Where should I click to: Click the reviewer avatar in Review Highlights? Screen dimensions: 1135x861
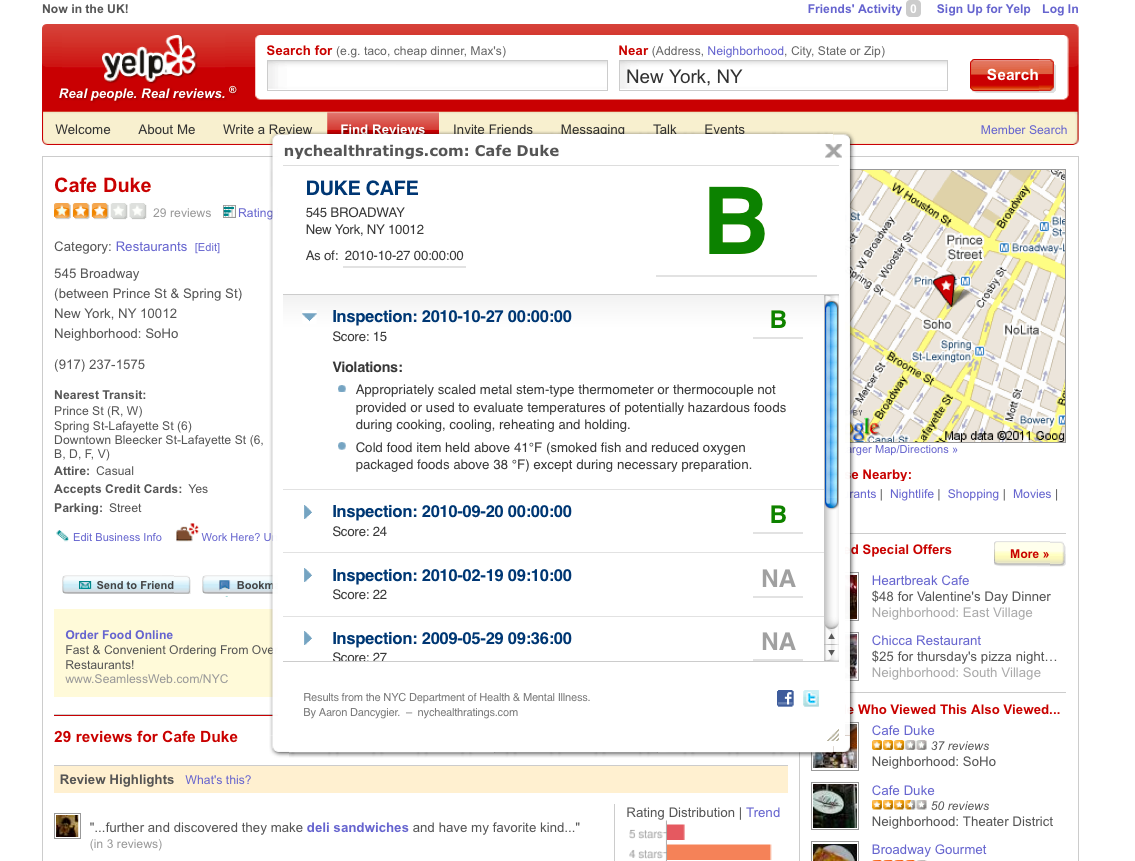[67, 826]
